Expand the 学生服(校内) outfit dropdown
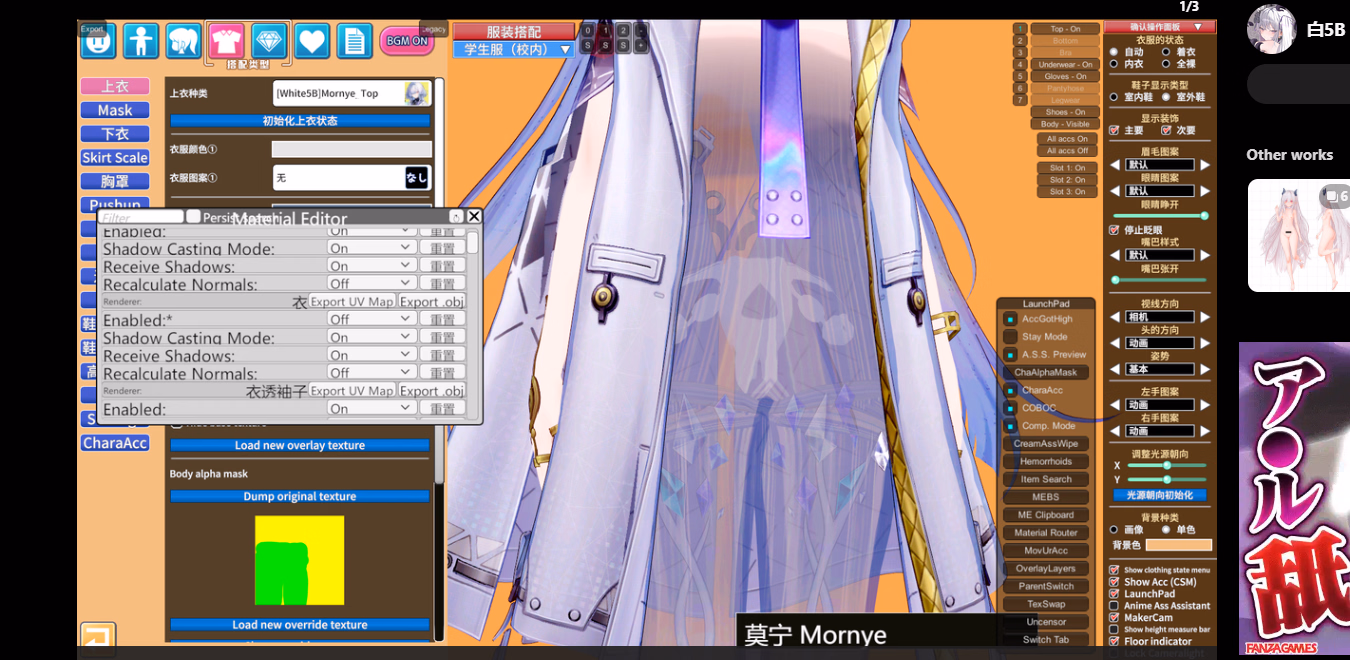 point(514,49)
